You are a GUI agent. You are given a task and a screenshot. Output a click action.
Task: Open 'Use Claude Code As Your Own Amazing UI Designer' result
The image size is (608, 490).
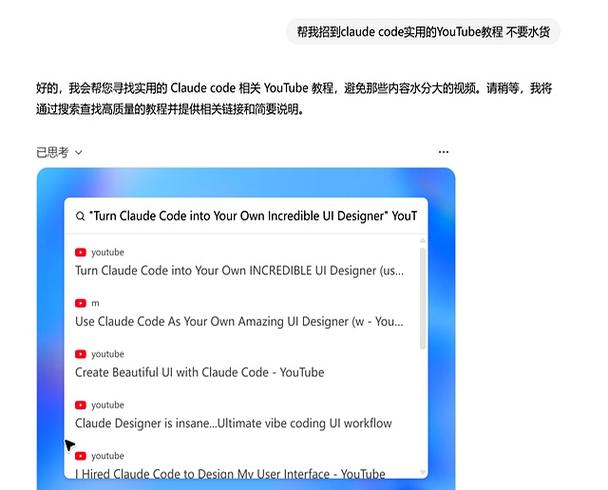click(239, 321)
